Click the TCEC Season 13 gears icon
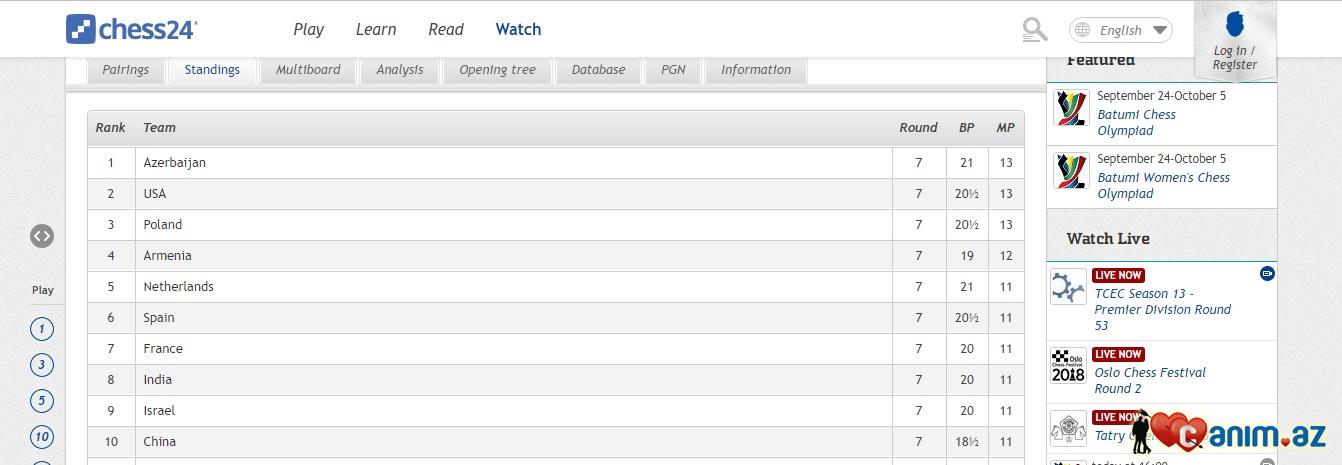The height and width of the screenshot is (465, 1342). pos(1068,287)
